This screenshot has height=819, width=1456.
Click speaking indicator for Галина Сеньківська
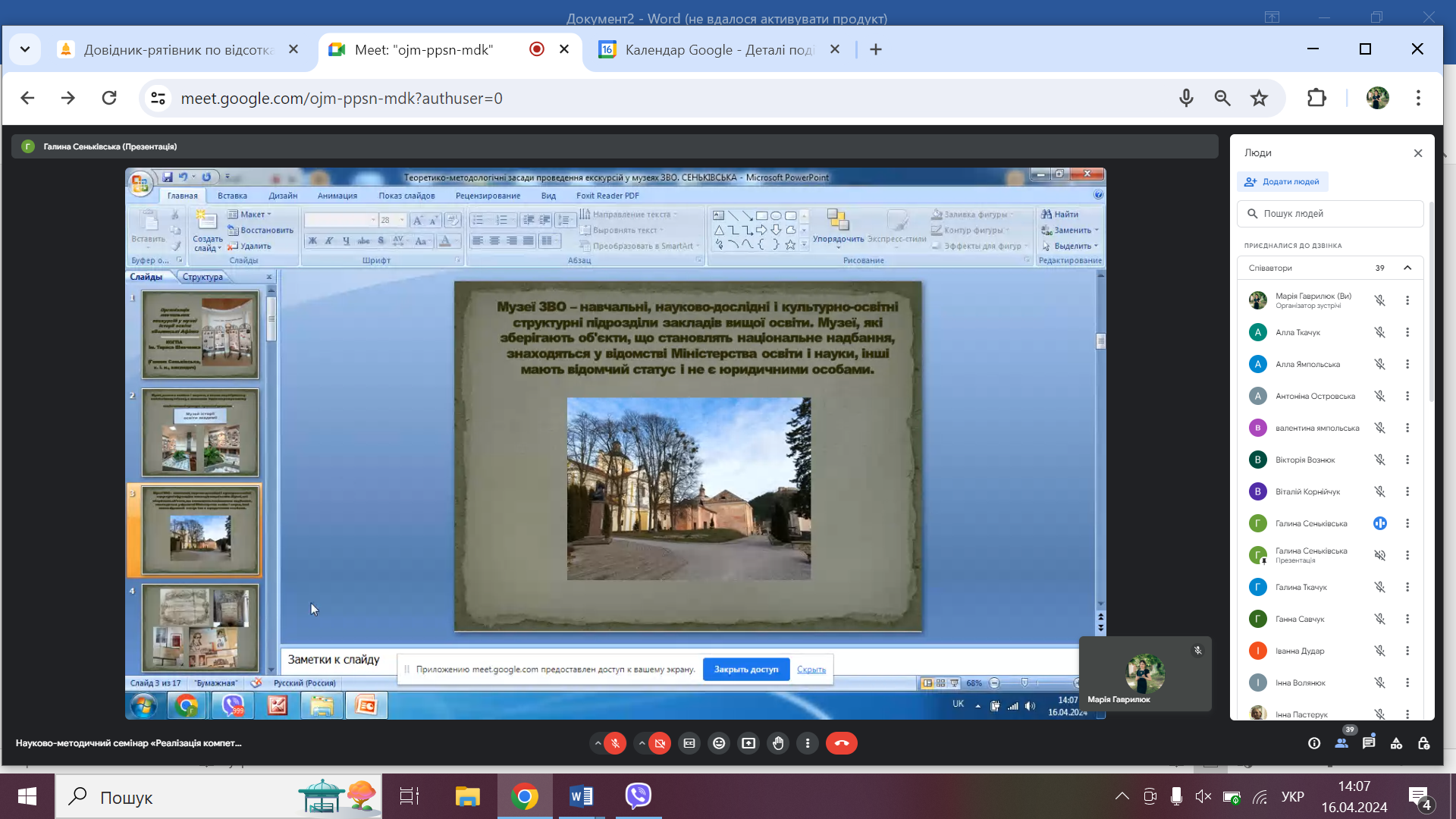tap(1380, 523)
